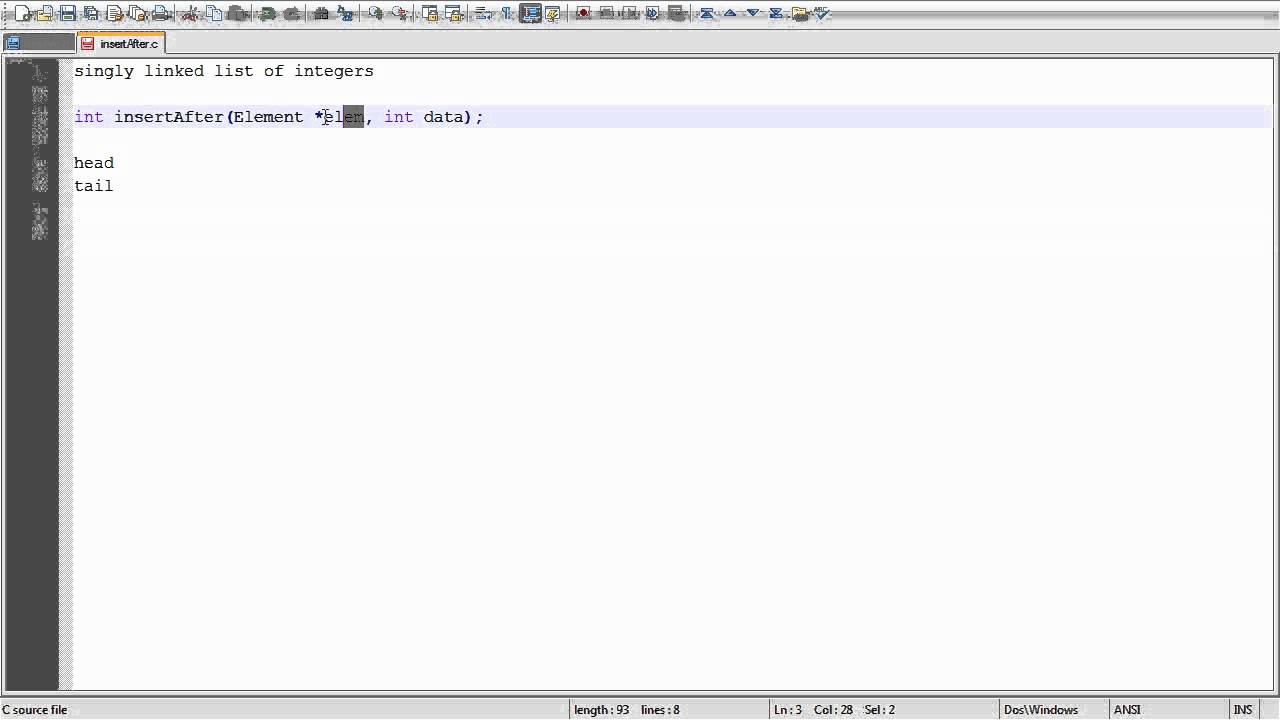The image size is (1280, 720).
Task: Undo the last edit via toolbar
Action: click(267, 13)
